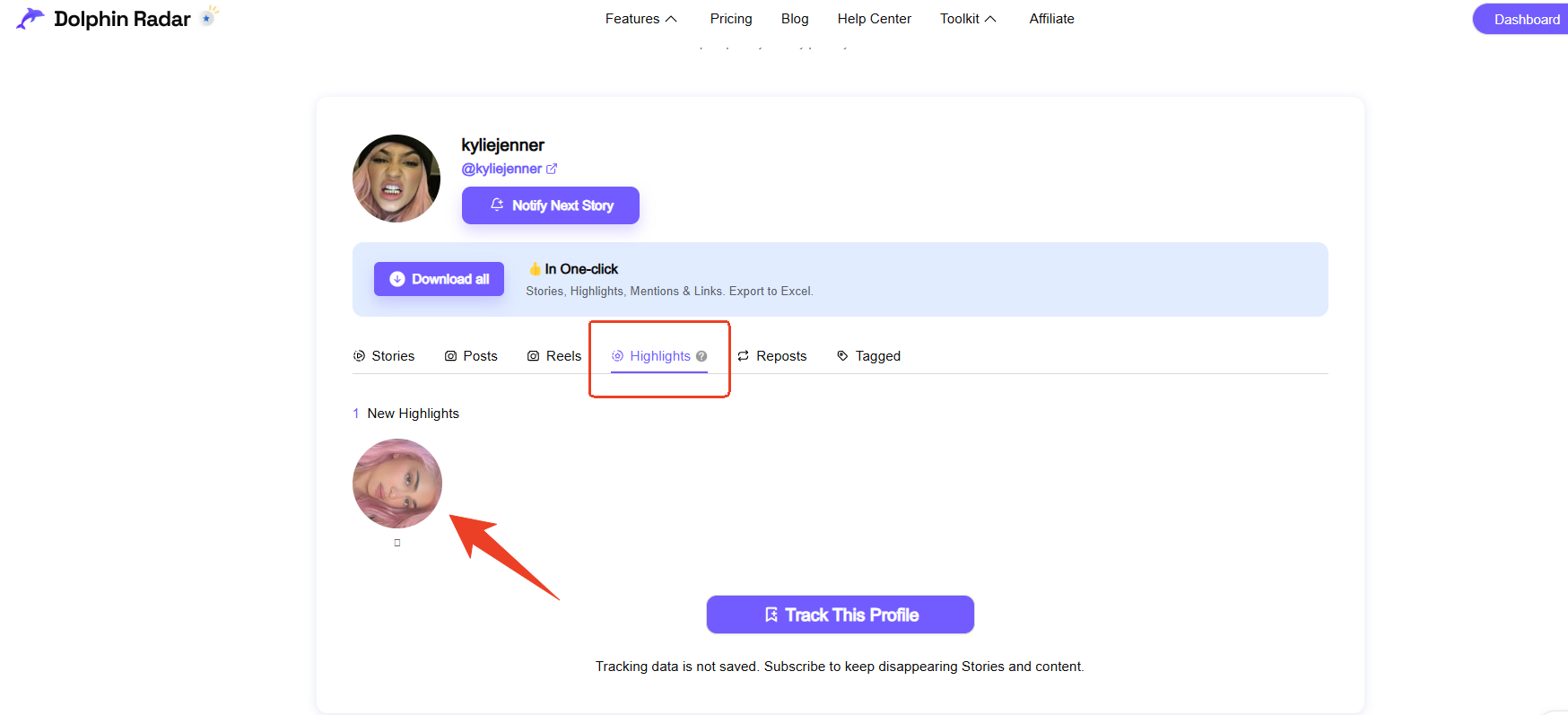This screenshot has width=1568, height=715.
Task: Expand the Toolkit menu
Action: point(968,19)
